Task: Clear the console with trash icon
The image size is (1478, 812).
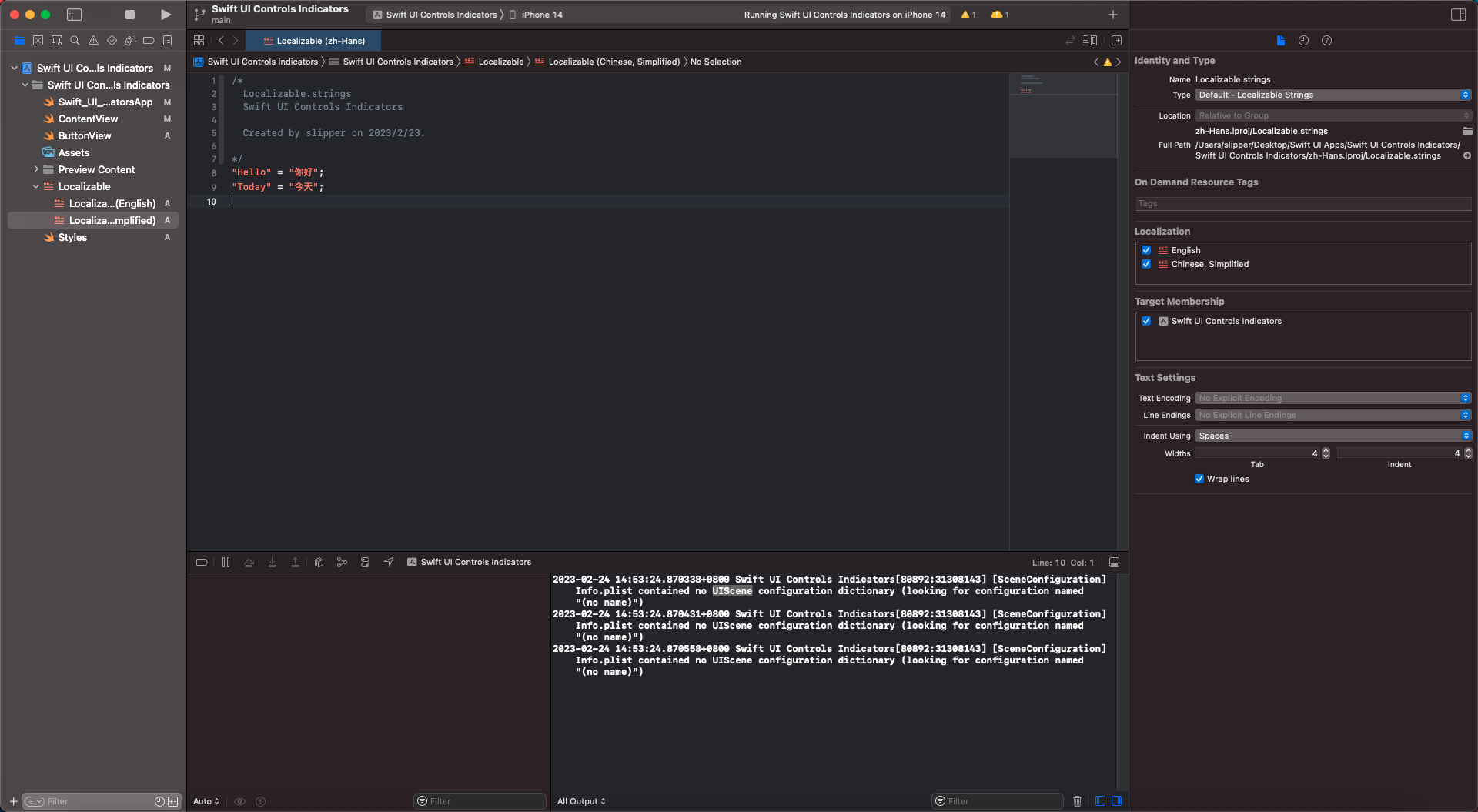Action: click(1077, 801)
